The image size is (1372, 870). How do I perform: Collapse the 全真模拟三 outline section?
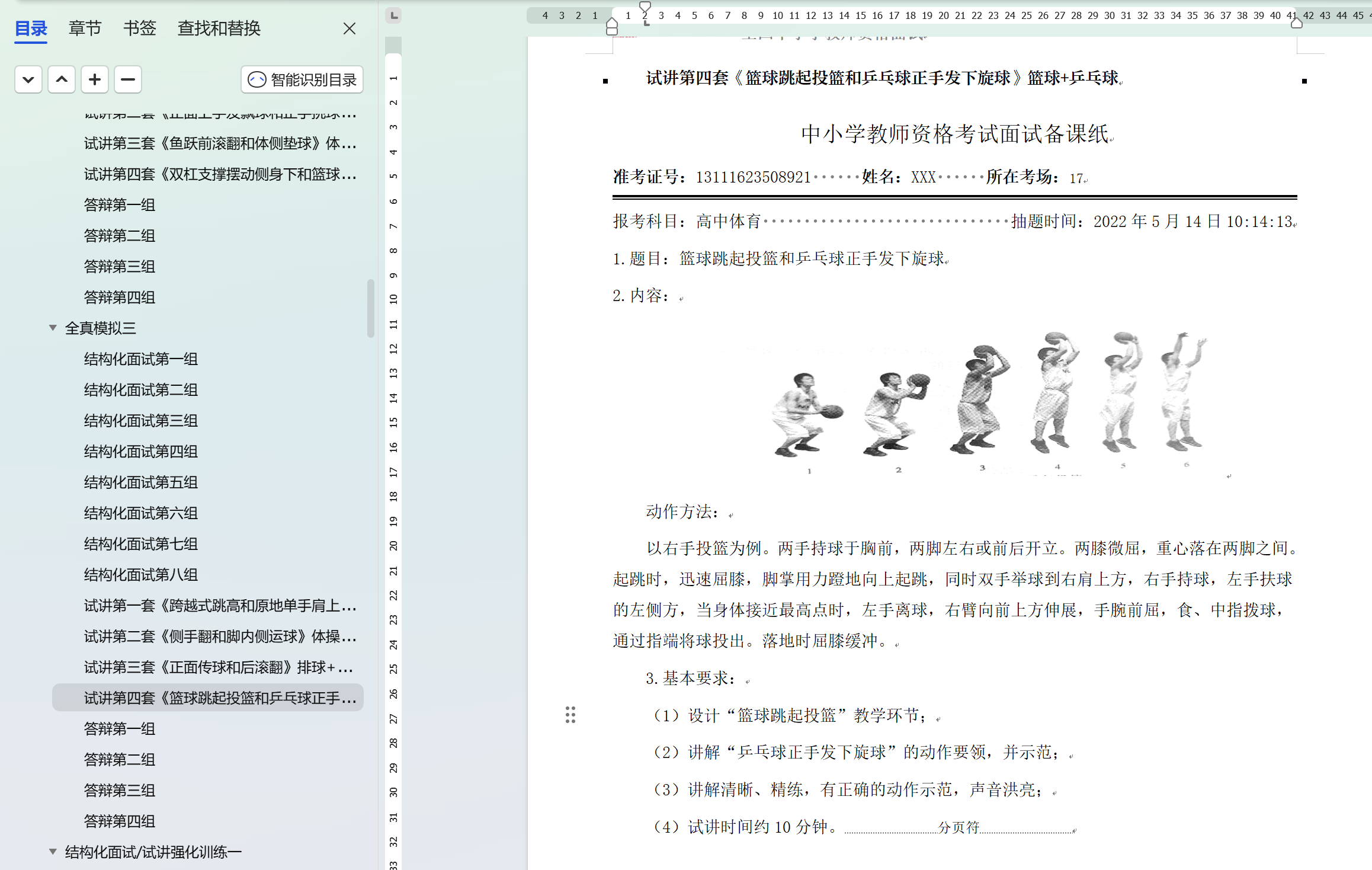pos(53,328)
